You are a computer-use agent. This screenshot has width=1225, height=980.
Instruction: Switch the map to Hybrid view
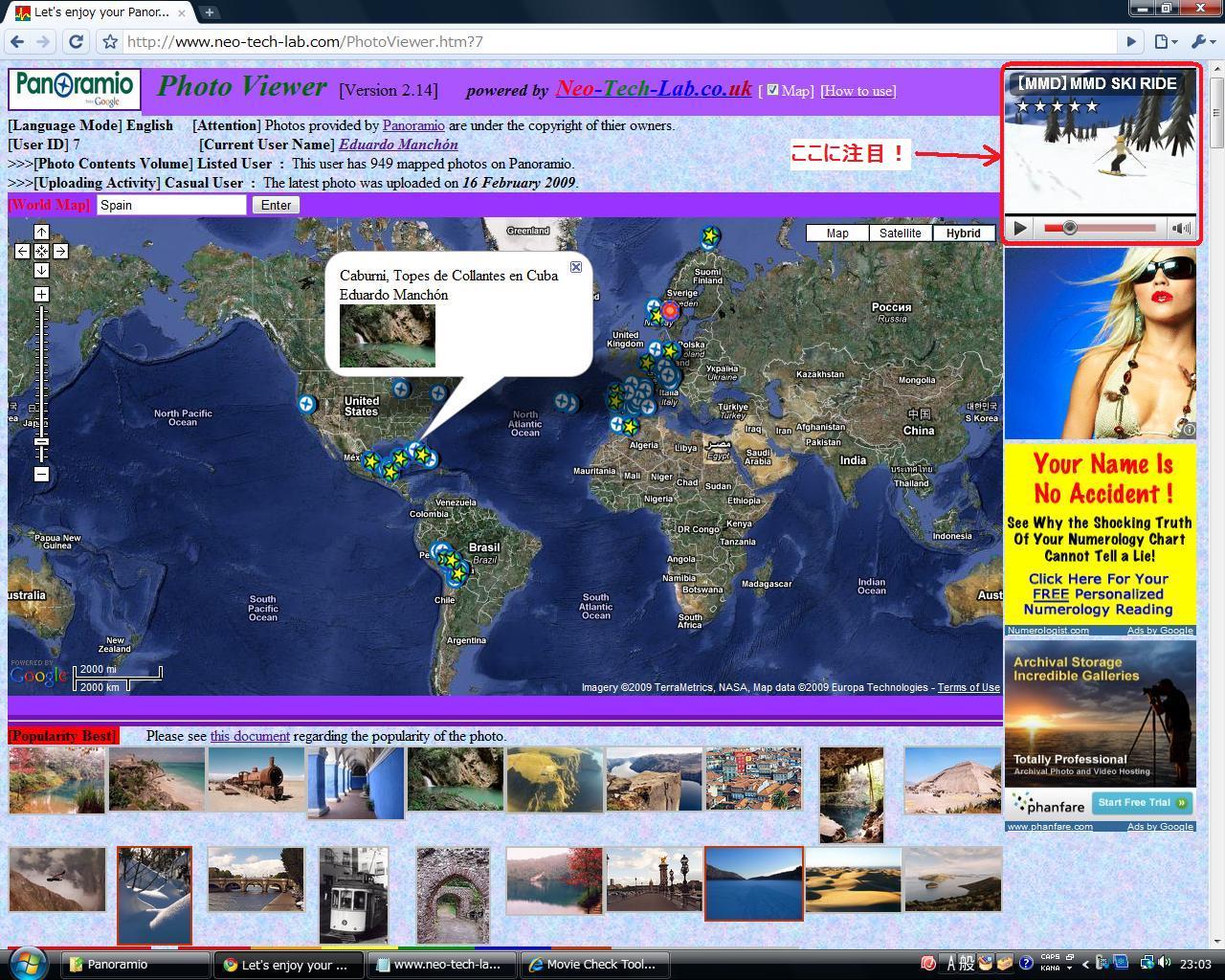point(964,233)
